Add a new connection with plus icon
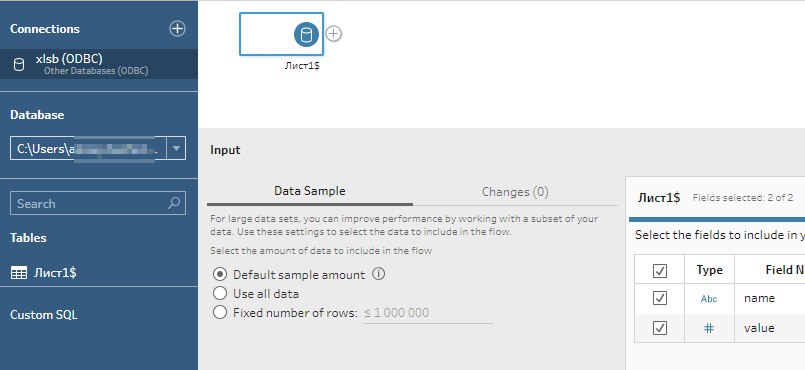This screenshot has height=370, width=805. tap(177, 29)
